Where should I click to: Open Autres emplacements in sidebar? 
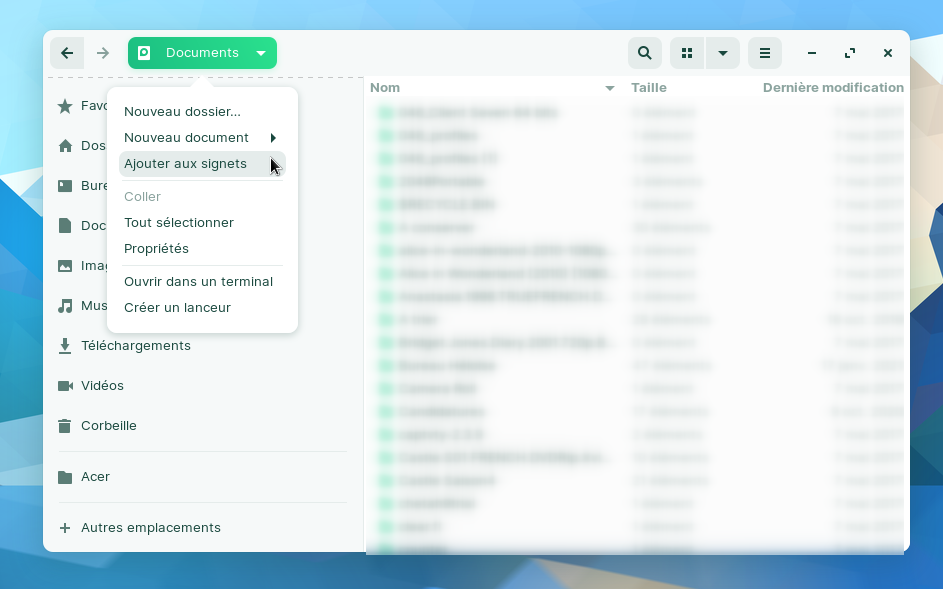tap(150, 528)
